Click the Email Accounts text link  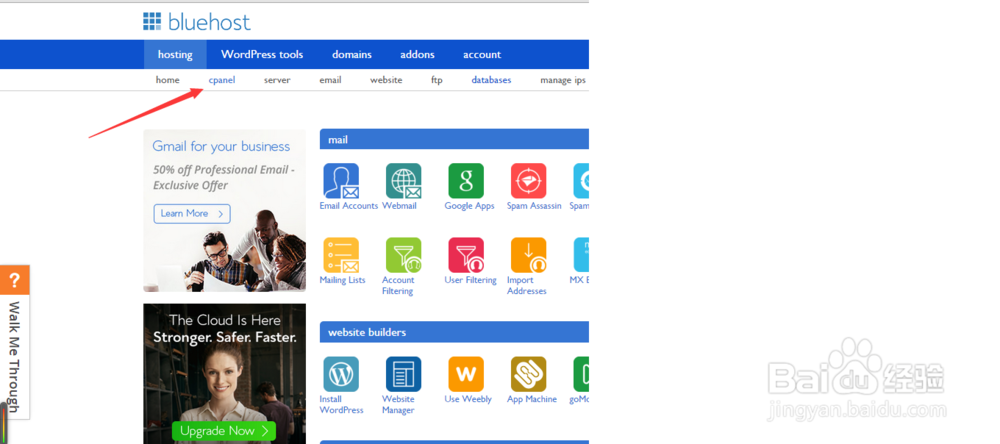click(349, 206)
